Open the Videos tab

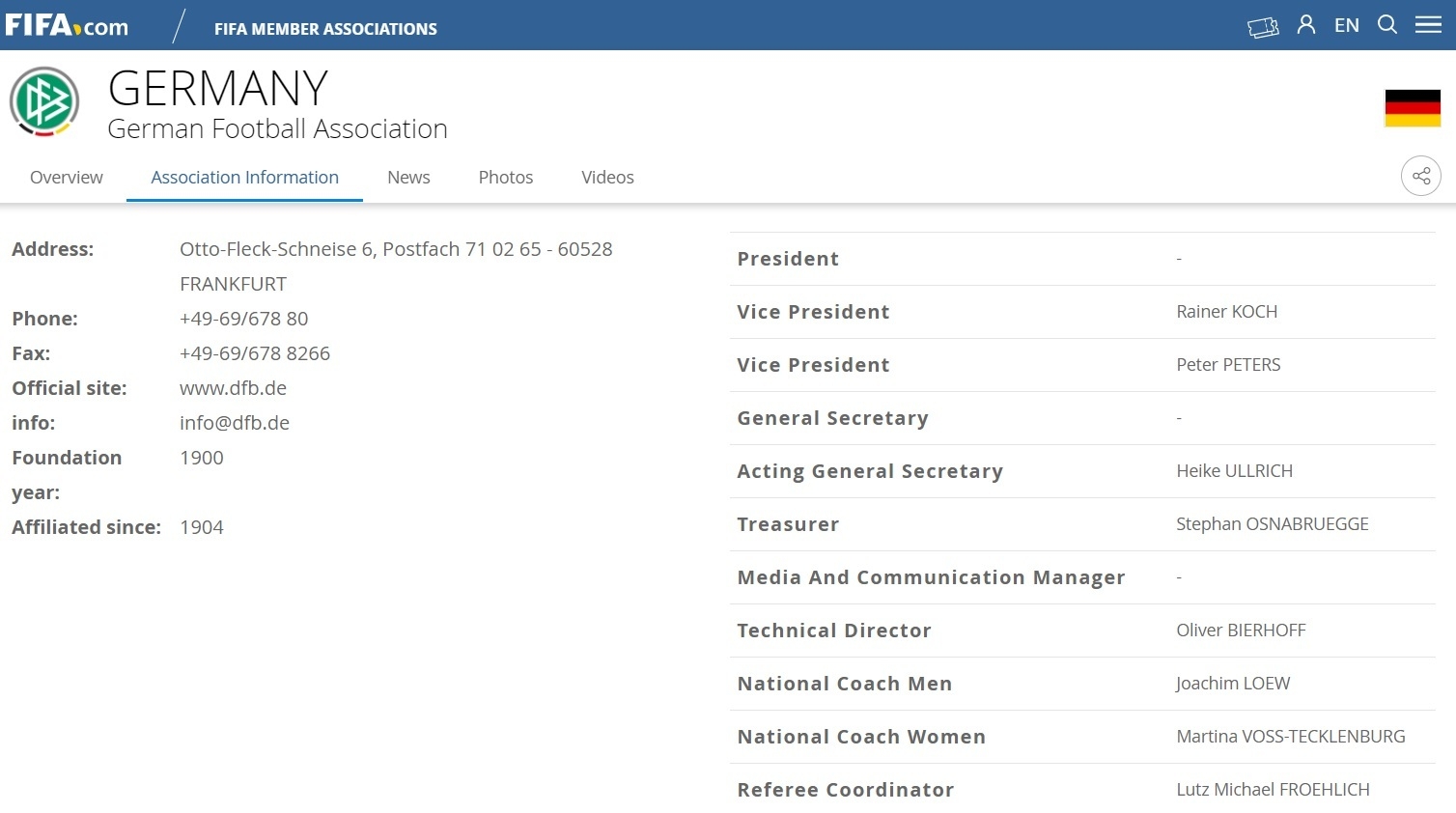[x=607, y=178]
